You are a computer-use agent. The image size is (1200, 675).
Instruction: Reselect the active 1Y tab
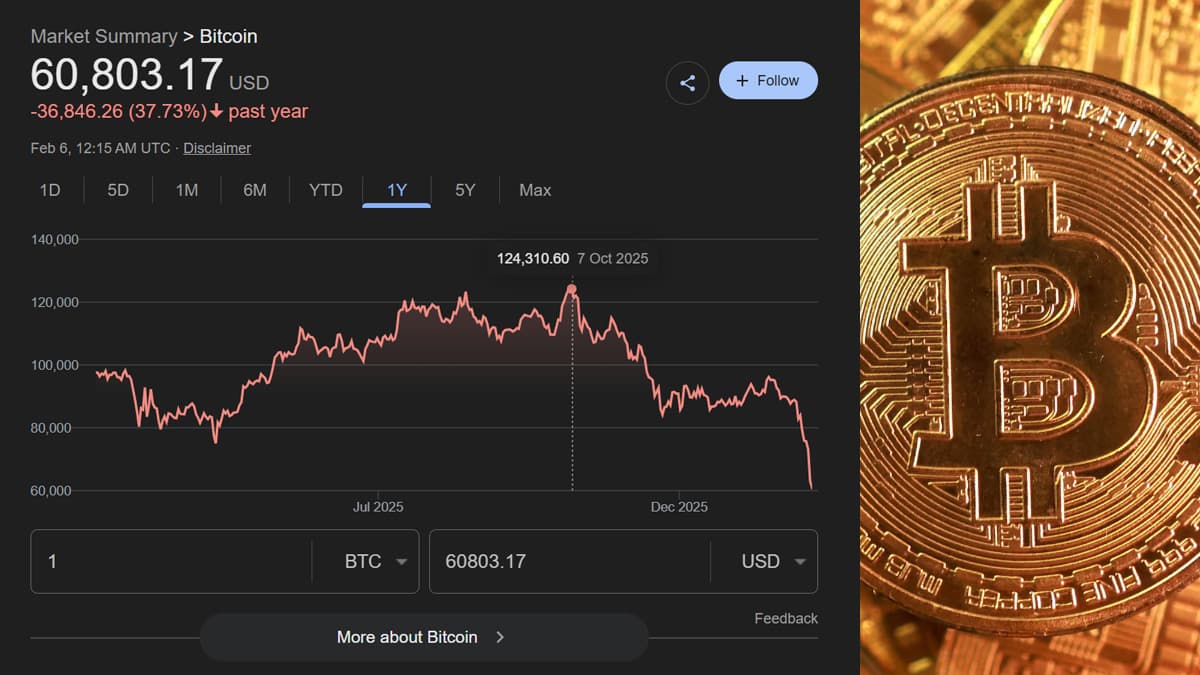[x=396, y=190]
